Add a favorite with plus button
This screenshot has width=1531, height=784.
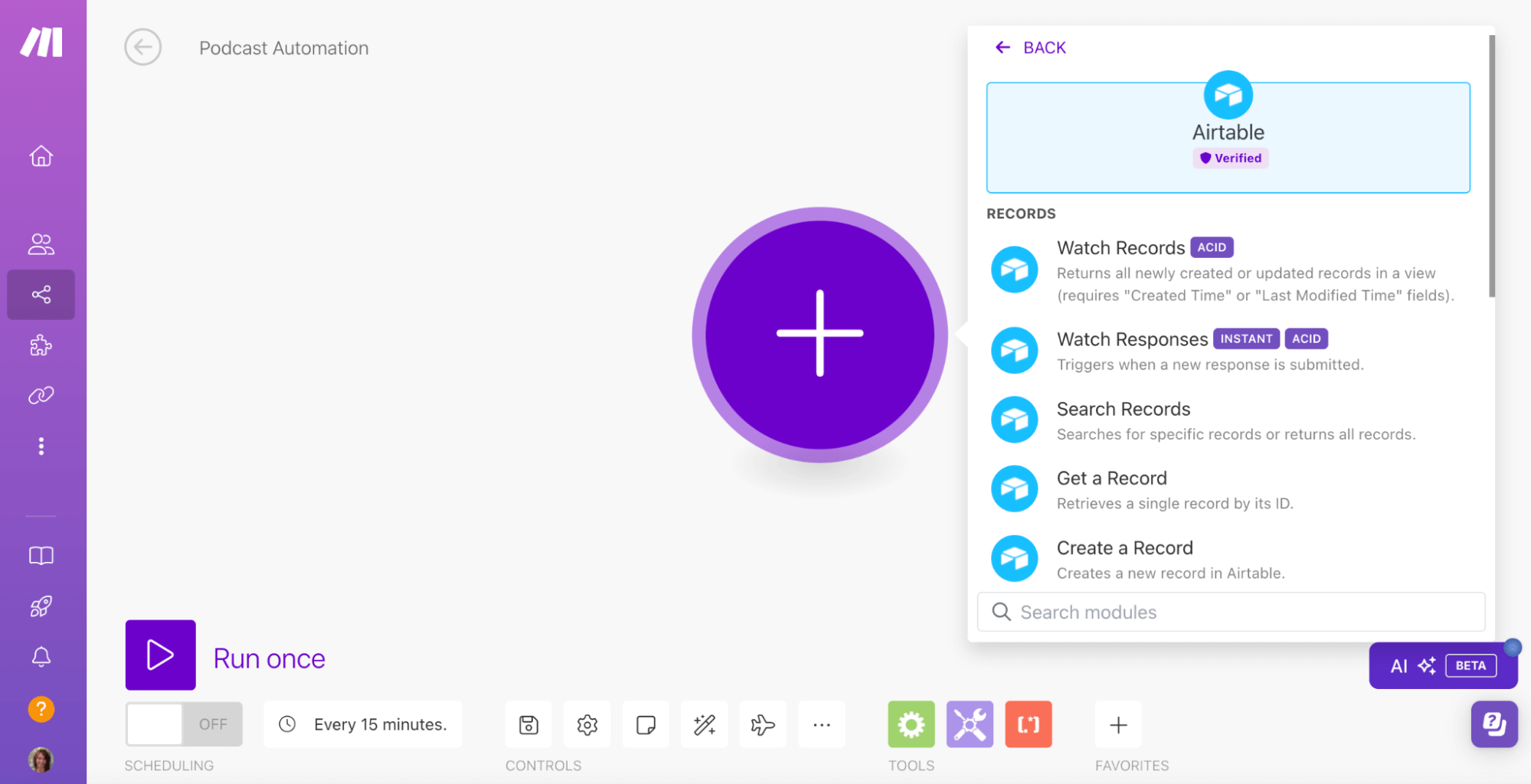pos(1118,724)
